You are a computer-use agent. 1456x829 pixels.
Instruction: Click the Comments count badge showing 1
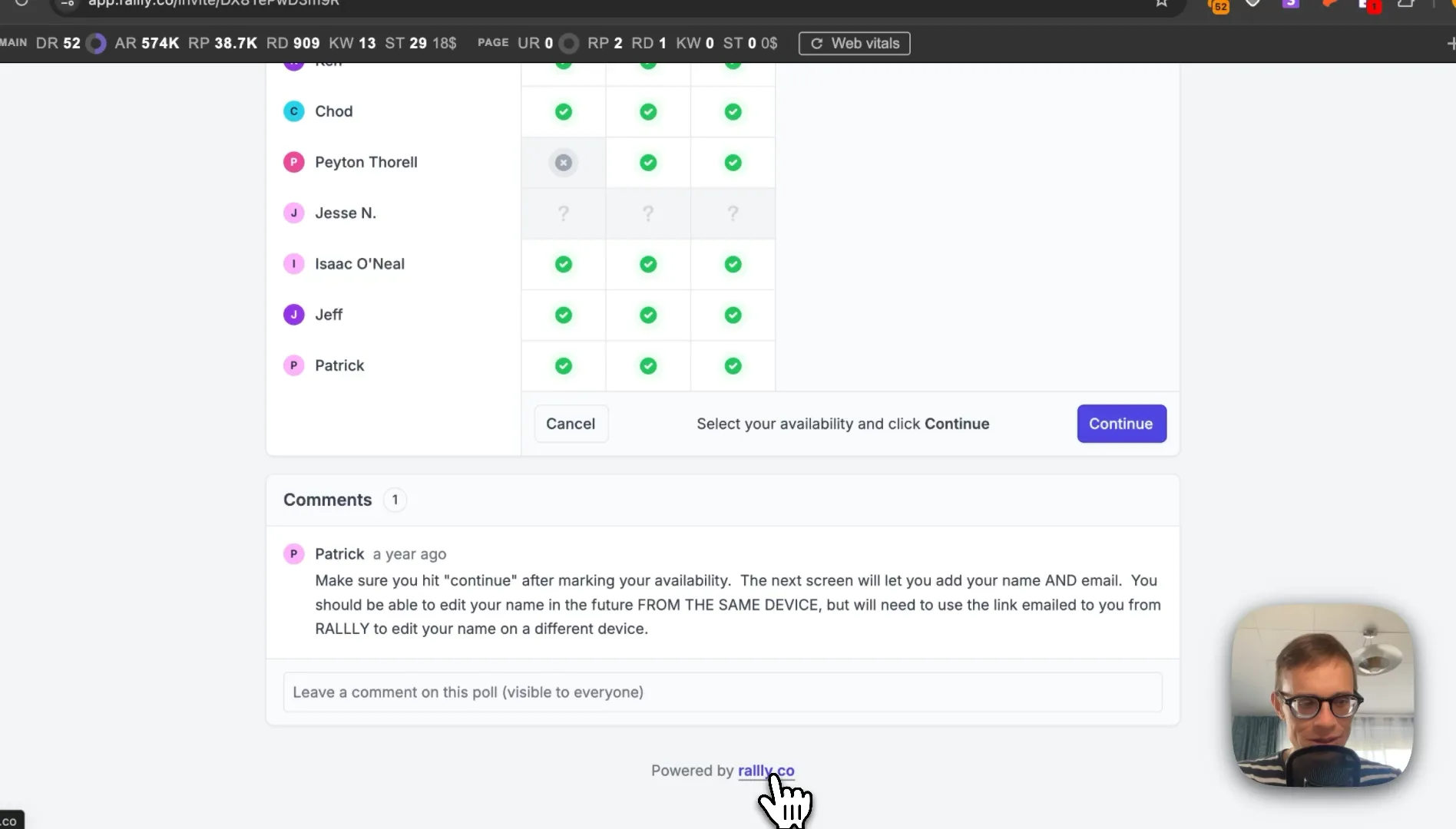click(395, 500)
